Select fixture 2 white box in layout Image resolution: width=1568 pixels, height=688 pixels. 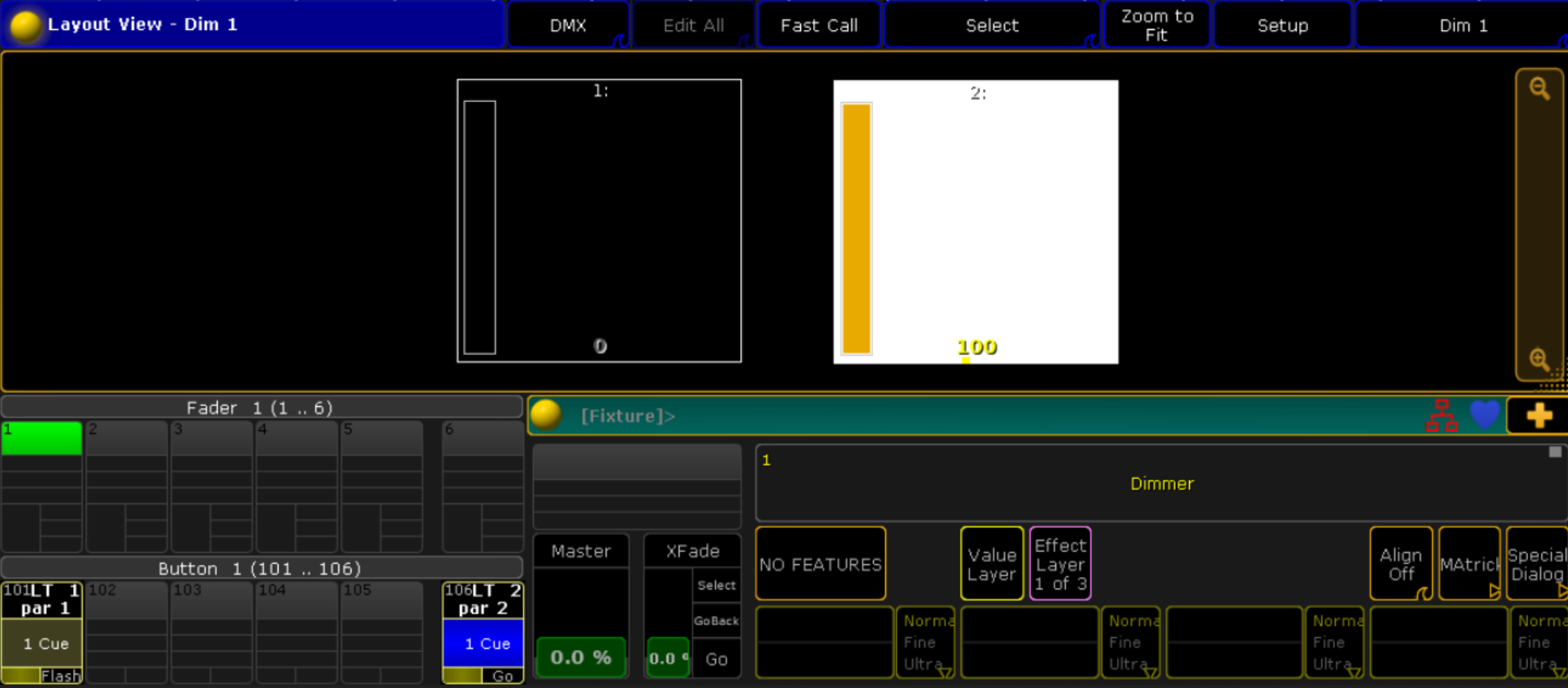(976, 221)
